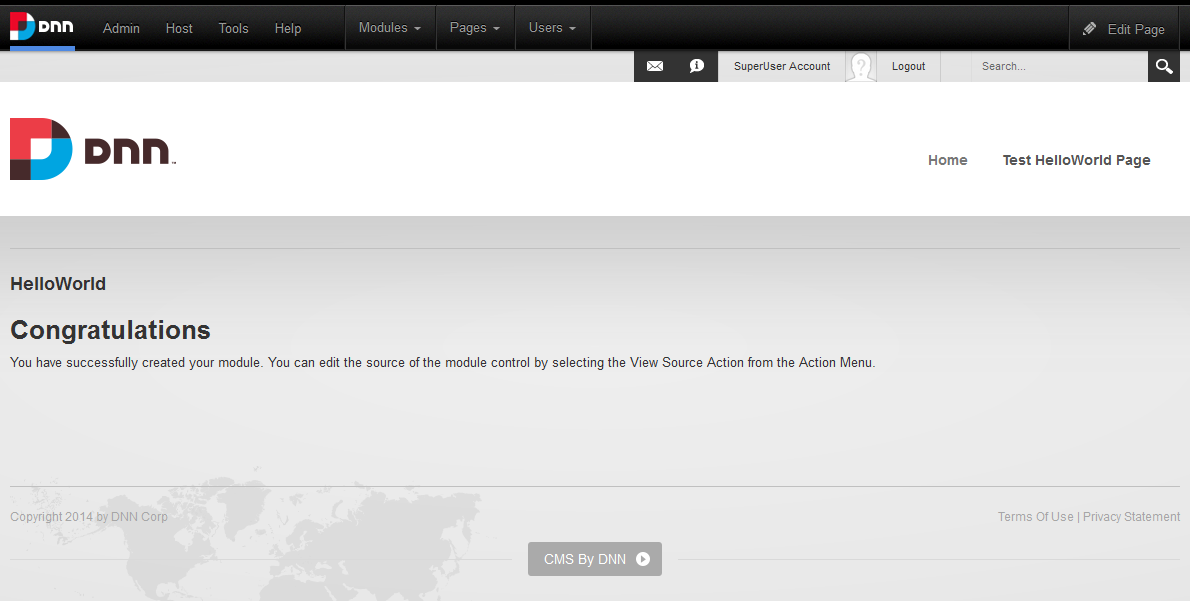Focus the Search input field
The image size is (1190, 601).
tap(1059, 67)
